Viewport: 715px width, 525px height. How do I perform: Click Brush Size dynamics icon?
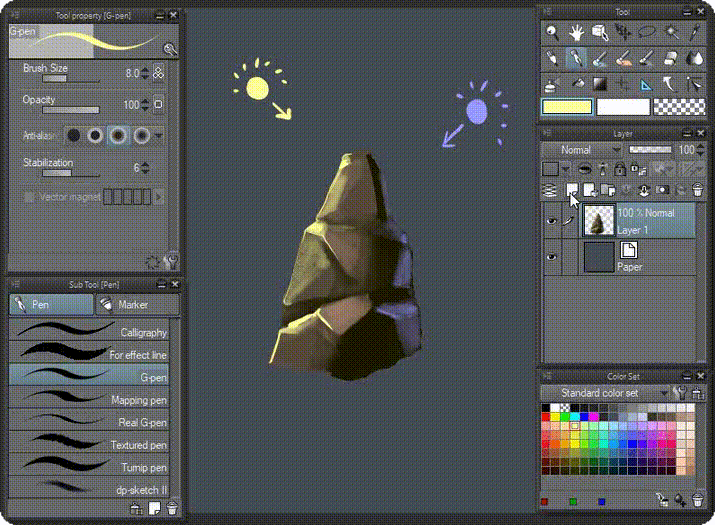point(158,73)
